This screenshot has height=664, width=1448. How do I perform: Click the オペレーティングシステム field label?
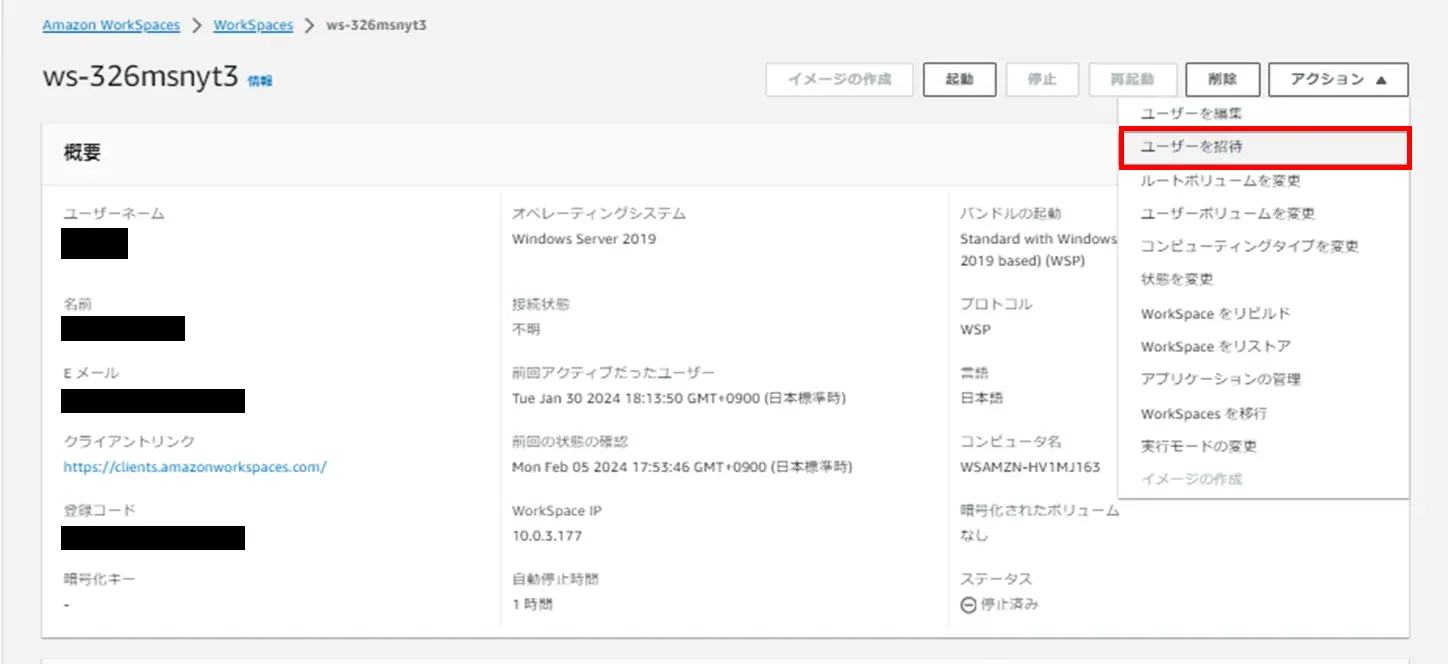pos(599,213)
